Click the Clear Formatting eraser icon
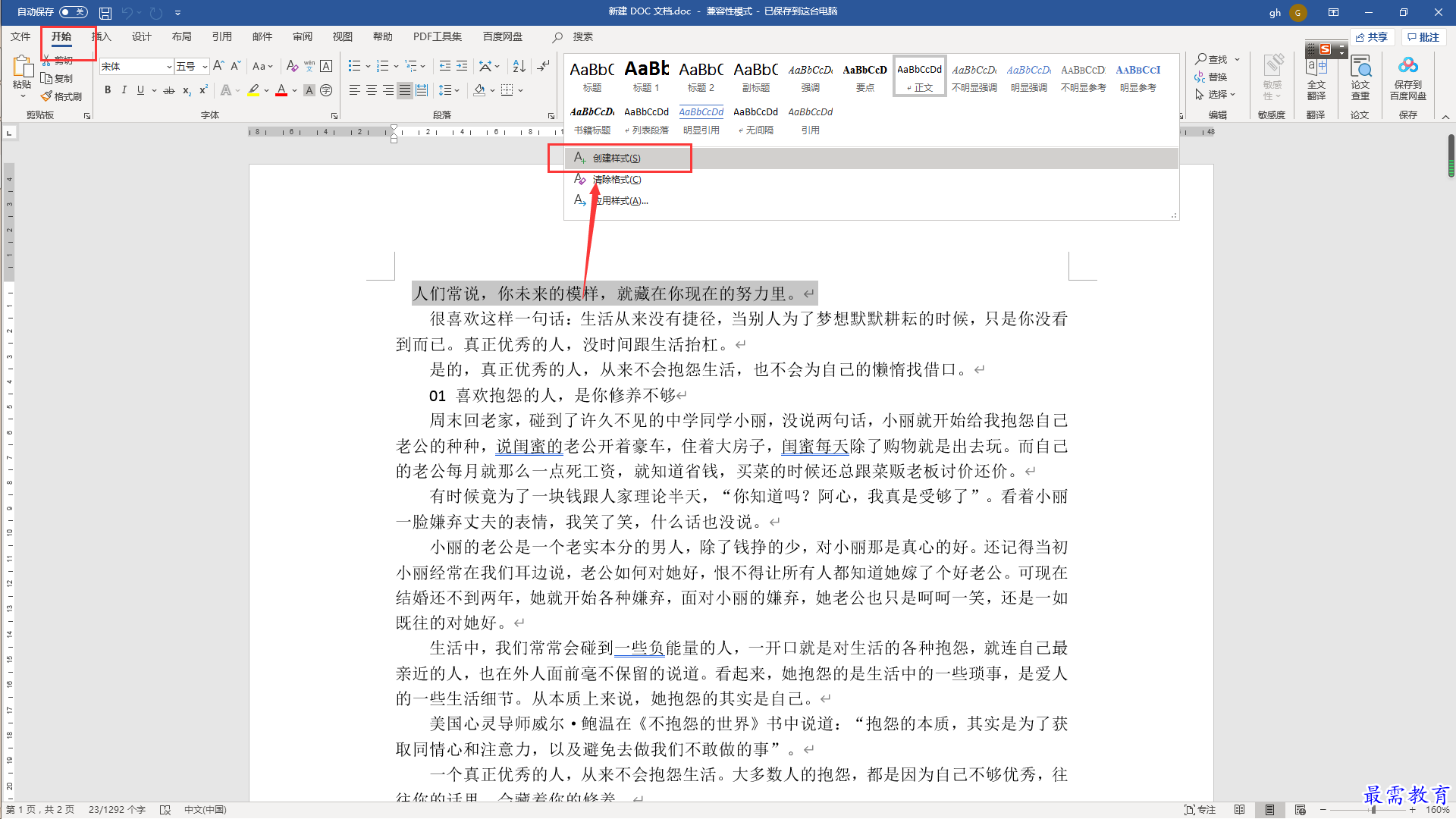This screenshot has width=1456, height=819. pyautogui.click(x=292, y=66)
